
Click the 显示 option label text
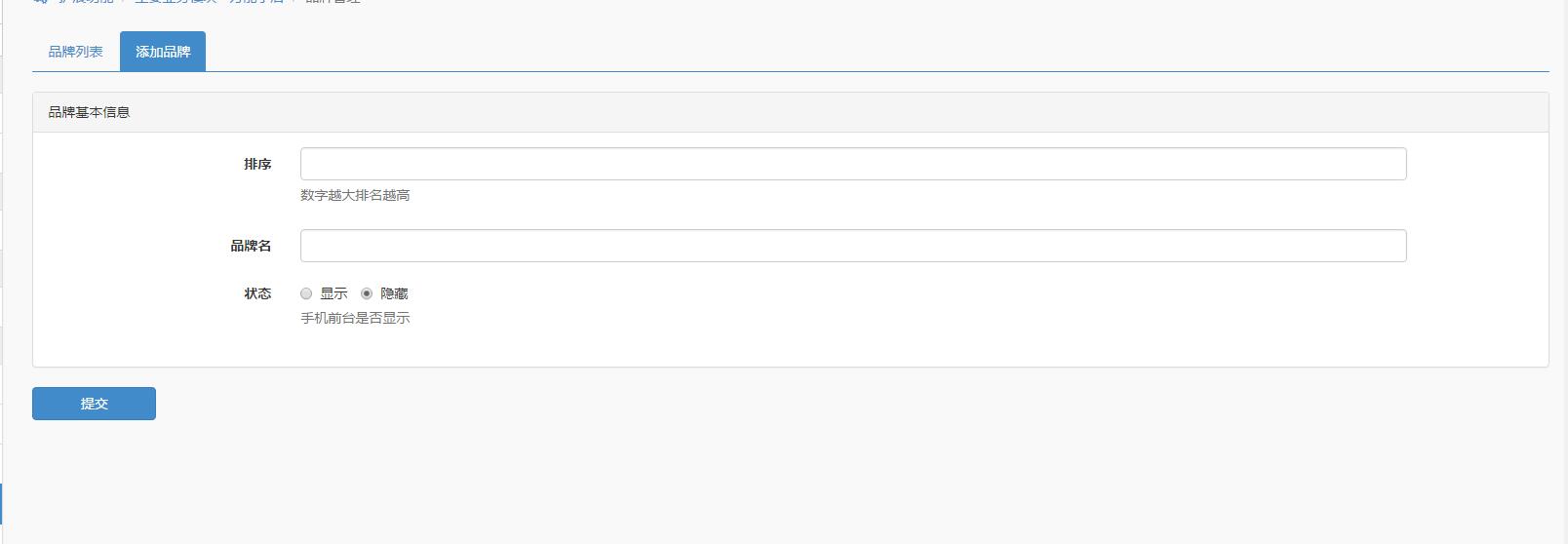333,293
